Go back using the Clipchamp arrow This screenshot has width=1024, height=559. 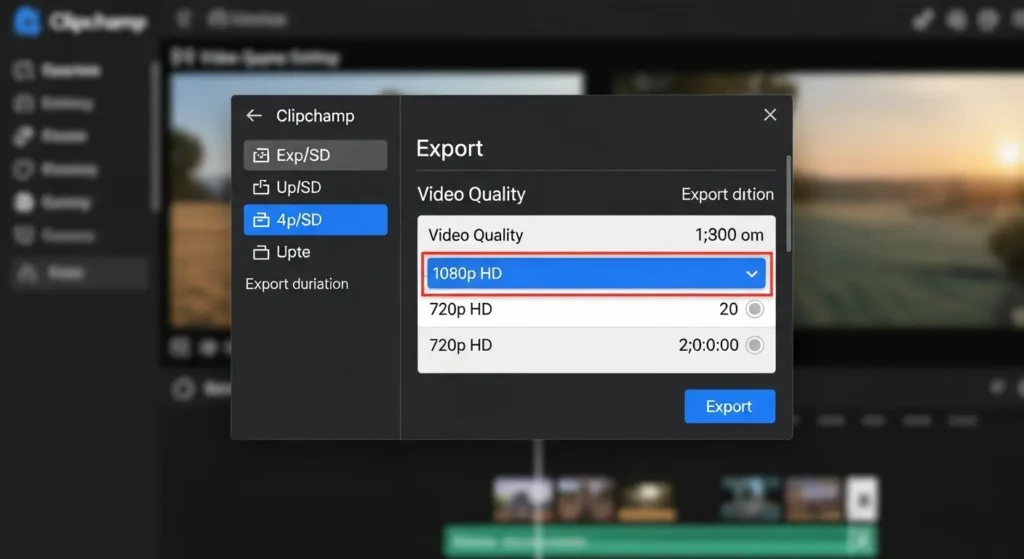(254, 116)
